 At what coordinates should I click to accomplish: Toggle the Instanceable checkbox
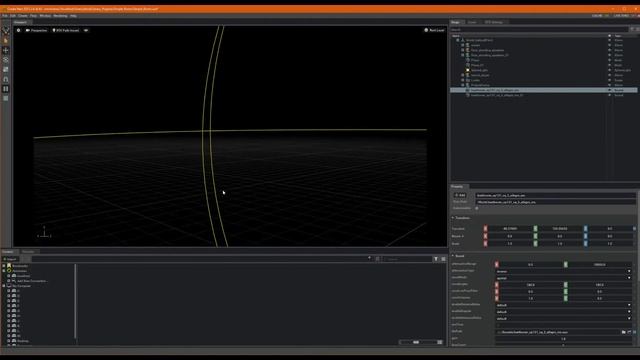click(476, 208)
